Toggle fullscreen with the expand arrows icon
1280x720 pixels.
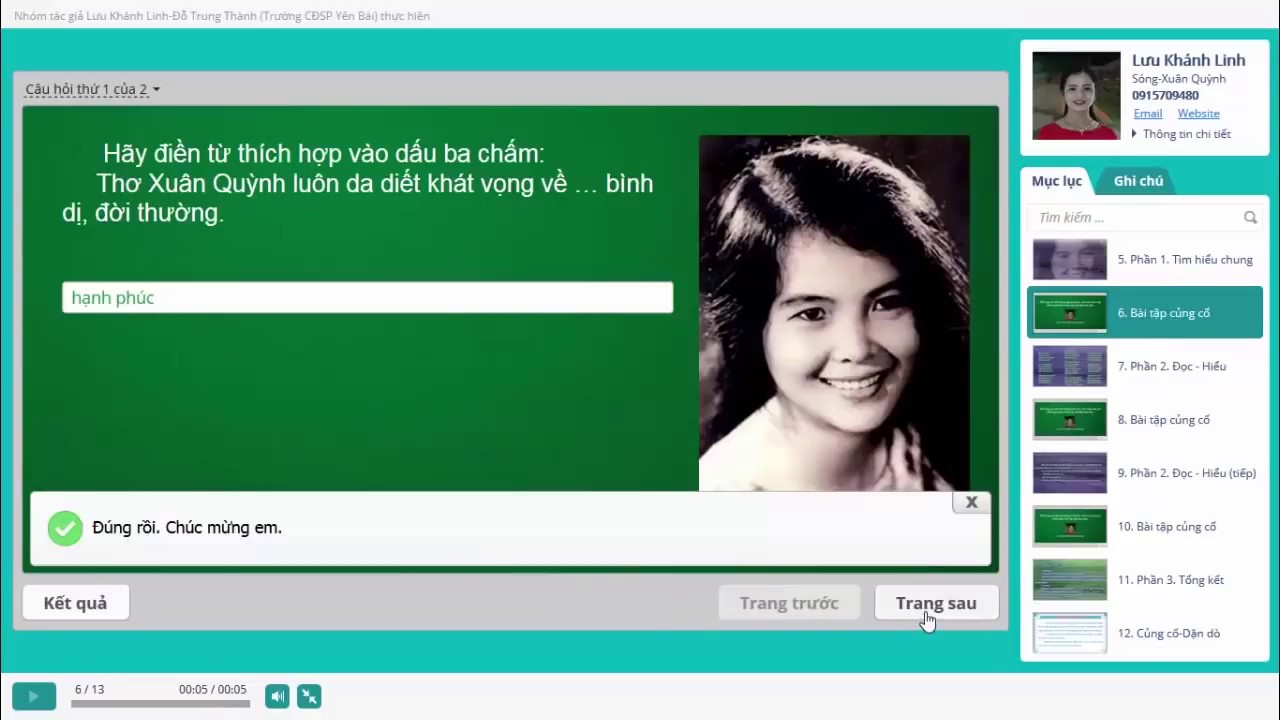(309, 696)
